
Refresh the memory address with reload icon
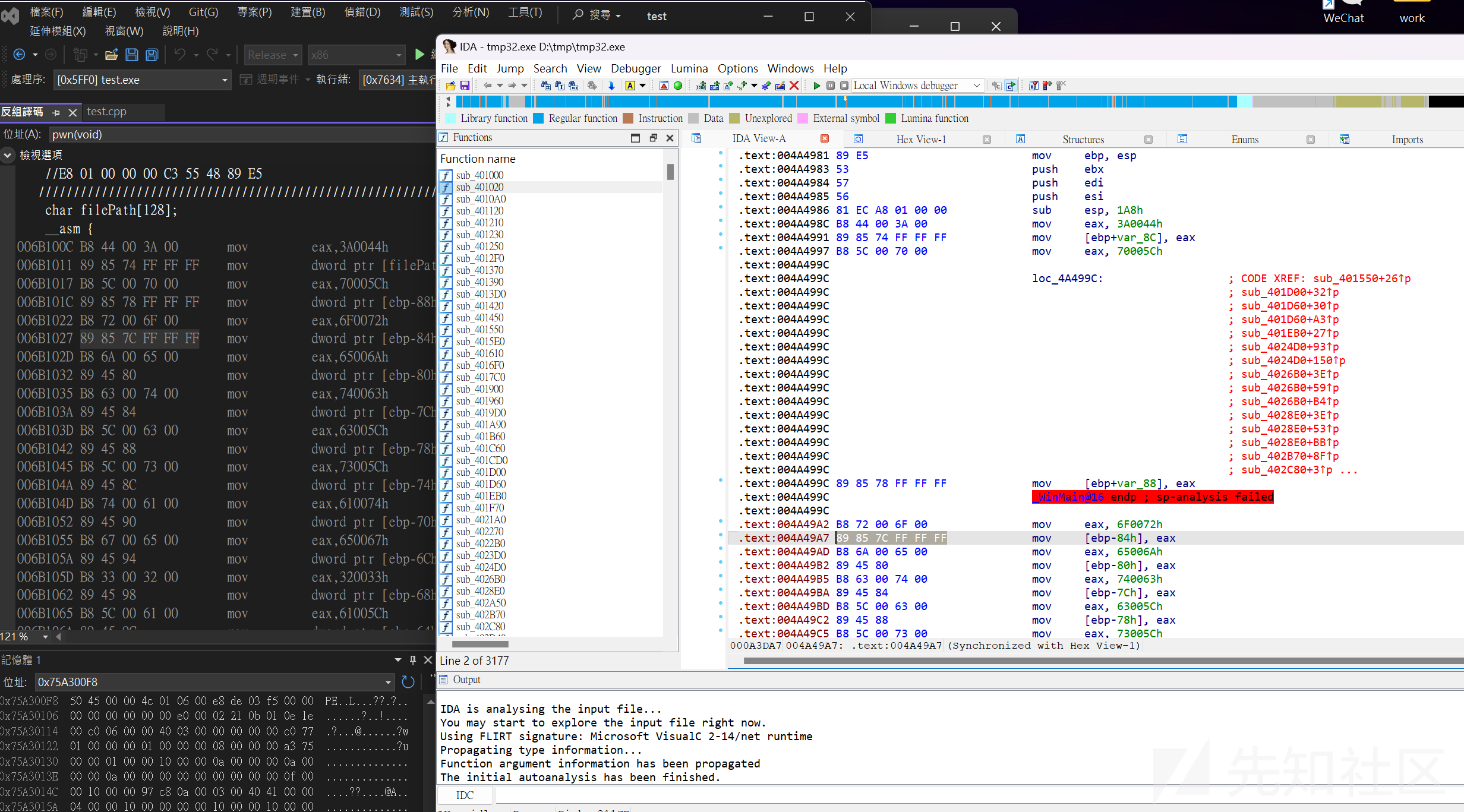[408, 682]
